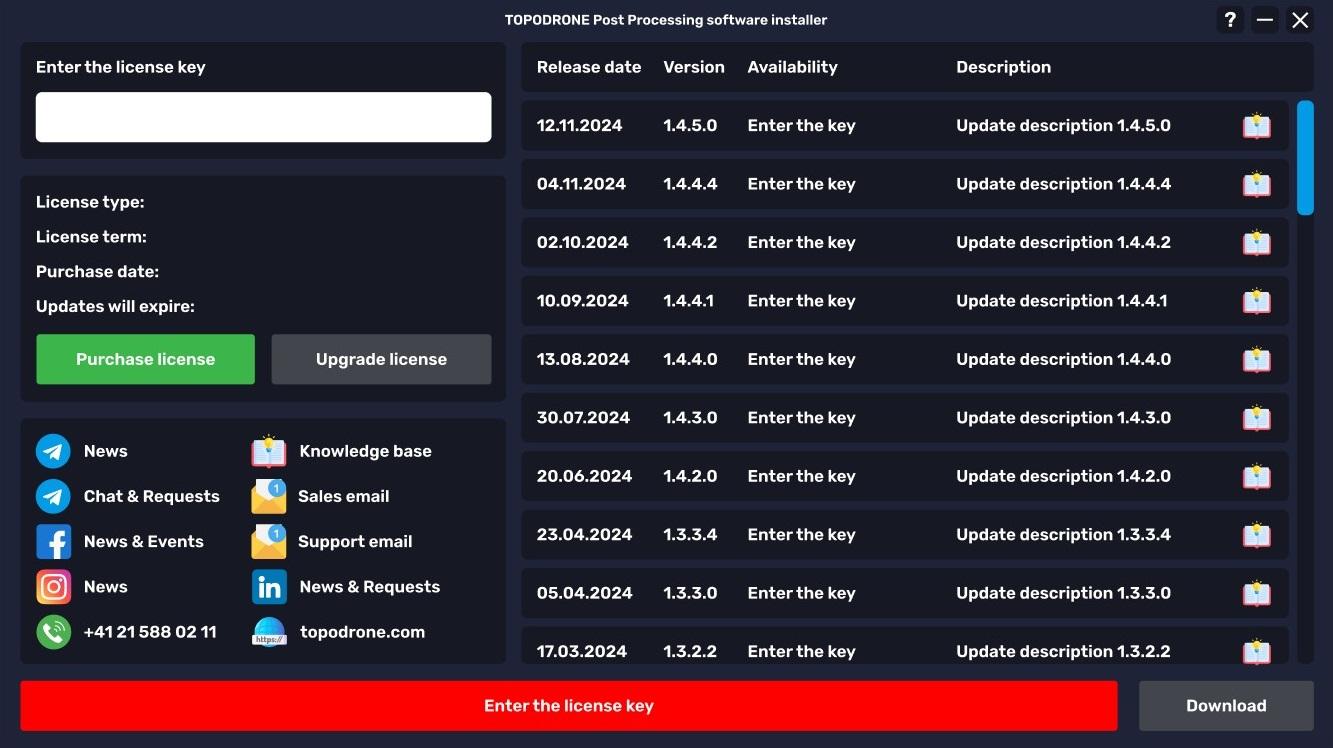Click the green phone call icon
The width and height of the screenshot is (1333, 748).
tap(53, 632)
